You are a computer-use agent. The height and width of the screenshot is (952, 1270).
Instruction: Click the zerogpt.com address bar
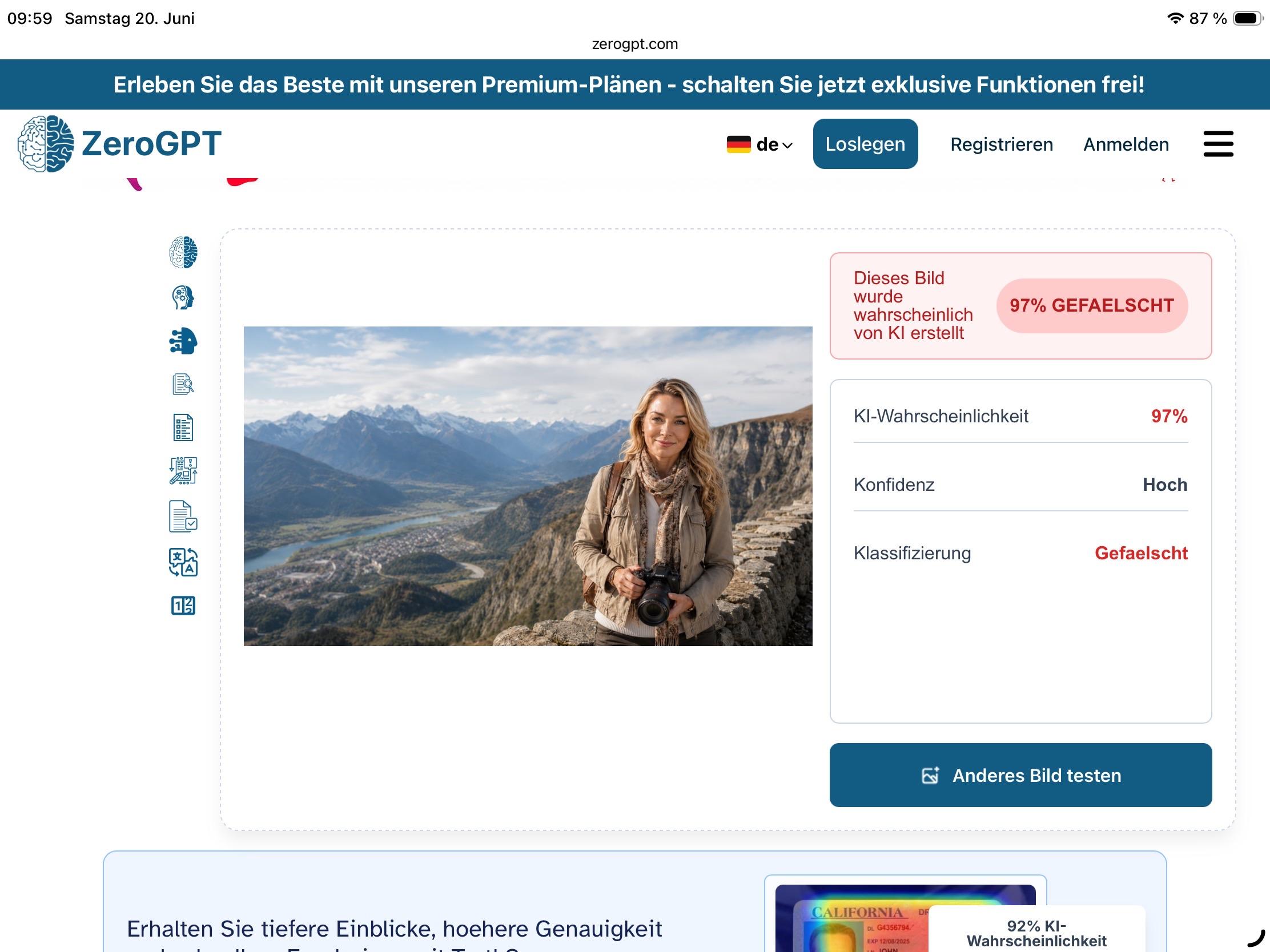(635, 44)
